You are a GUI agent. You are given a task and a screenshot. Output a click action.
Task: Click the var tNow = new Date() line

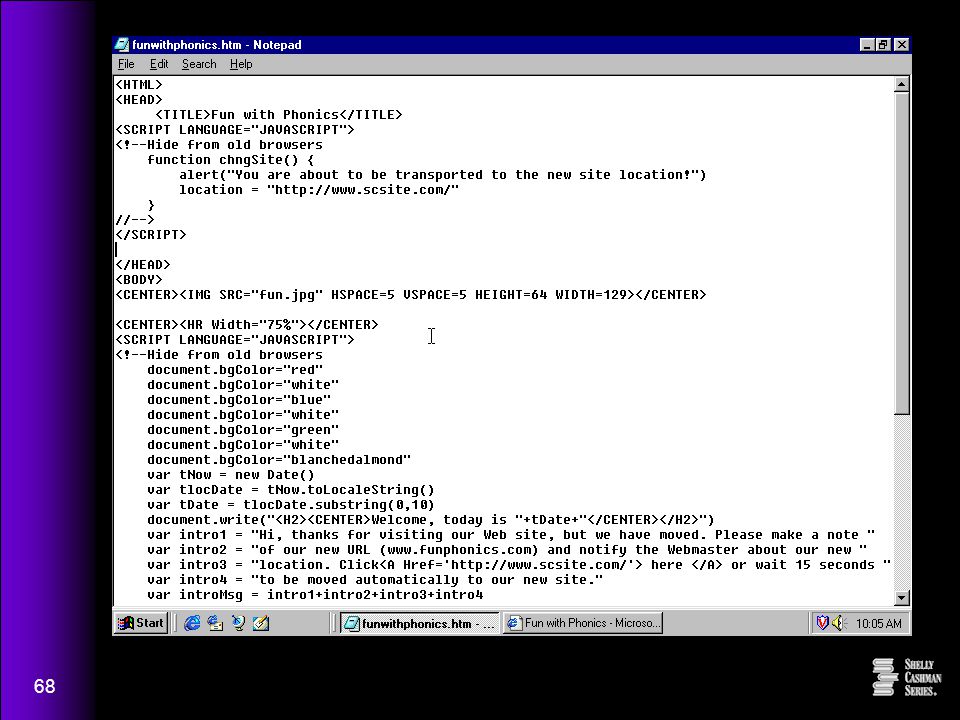230,474
